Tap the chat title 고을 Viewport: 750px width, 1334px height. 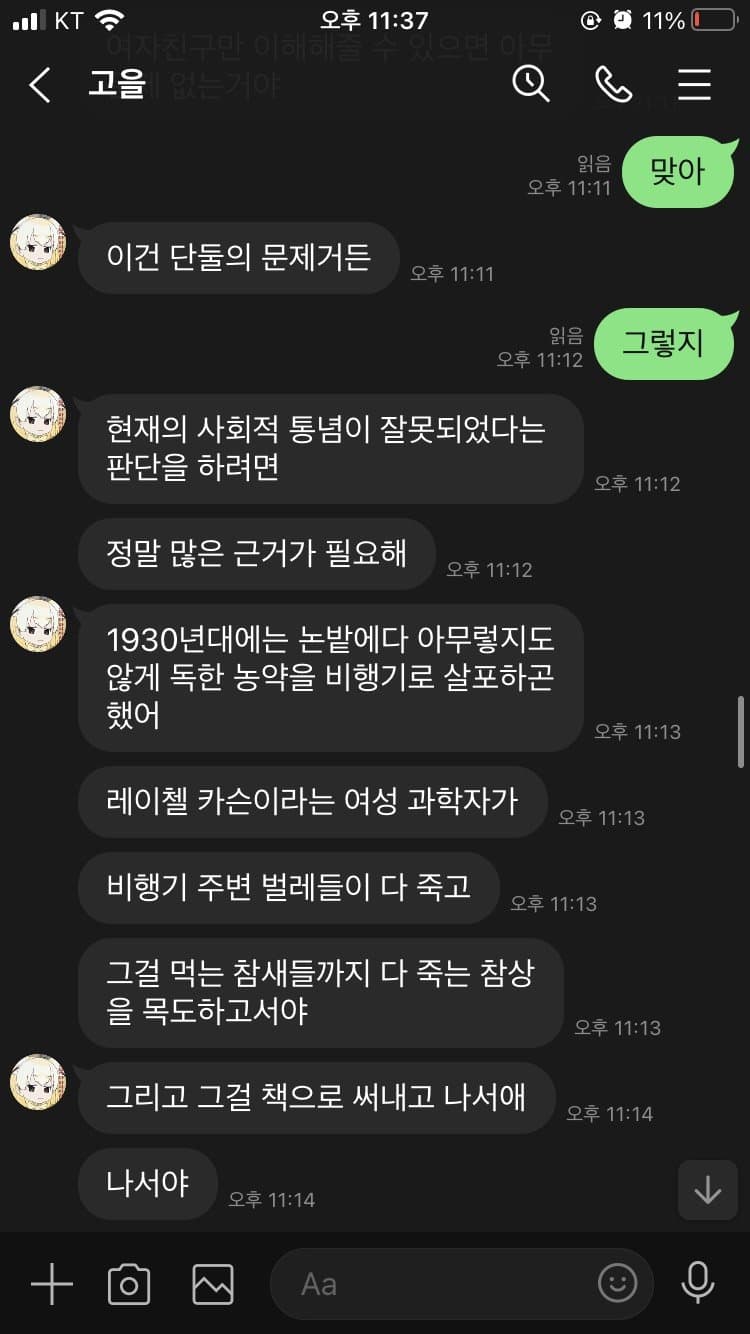pyautogui.click(x=116, y=84)
